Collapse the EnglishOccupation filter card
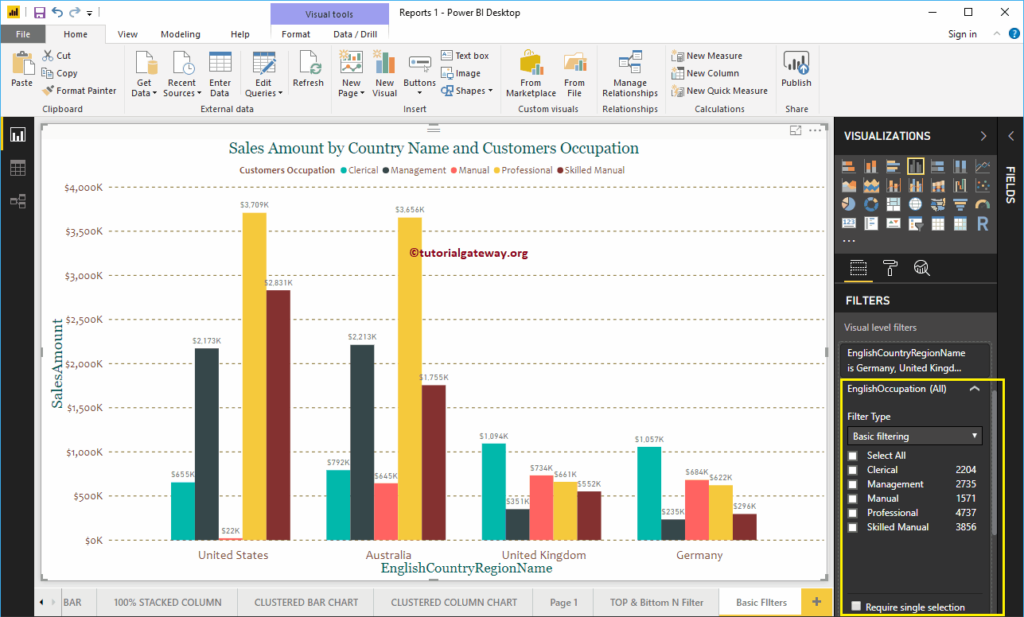 (x=974, y=388)
